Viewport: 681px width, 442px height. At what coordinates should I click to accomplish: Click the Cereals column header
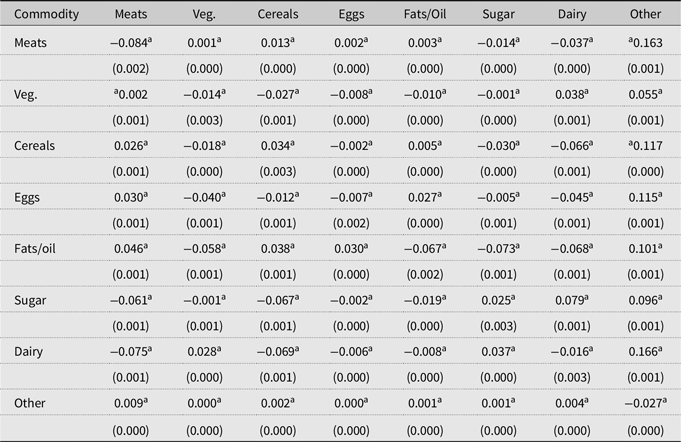point(277,16)
